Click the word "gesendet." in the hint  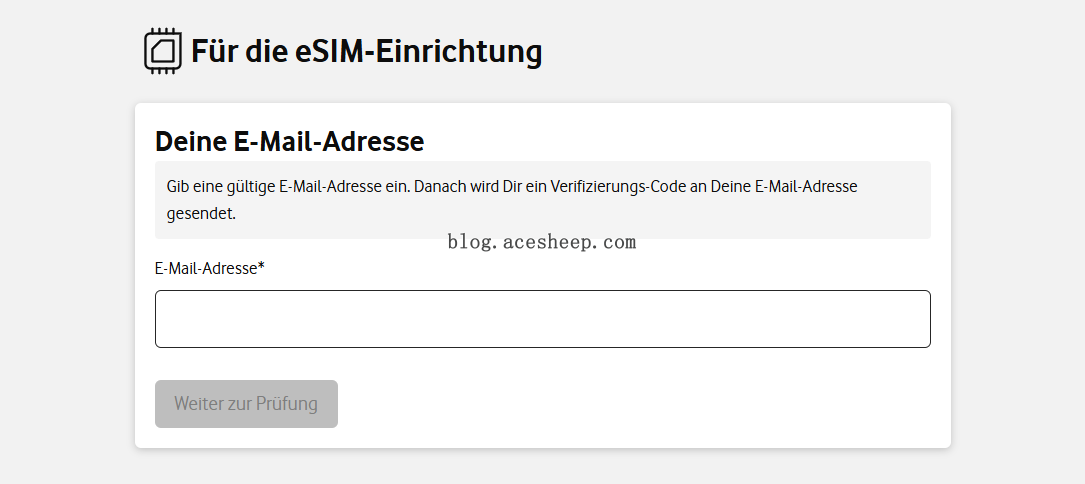[201, 213]
